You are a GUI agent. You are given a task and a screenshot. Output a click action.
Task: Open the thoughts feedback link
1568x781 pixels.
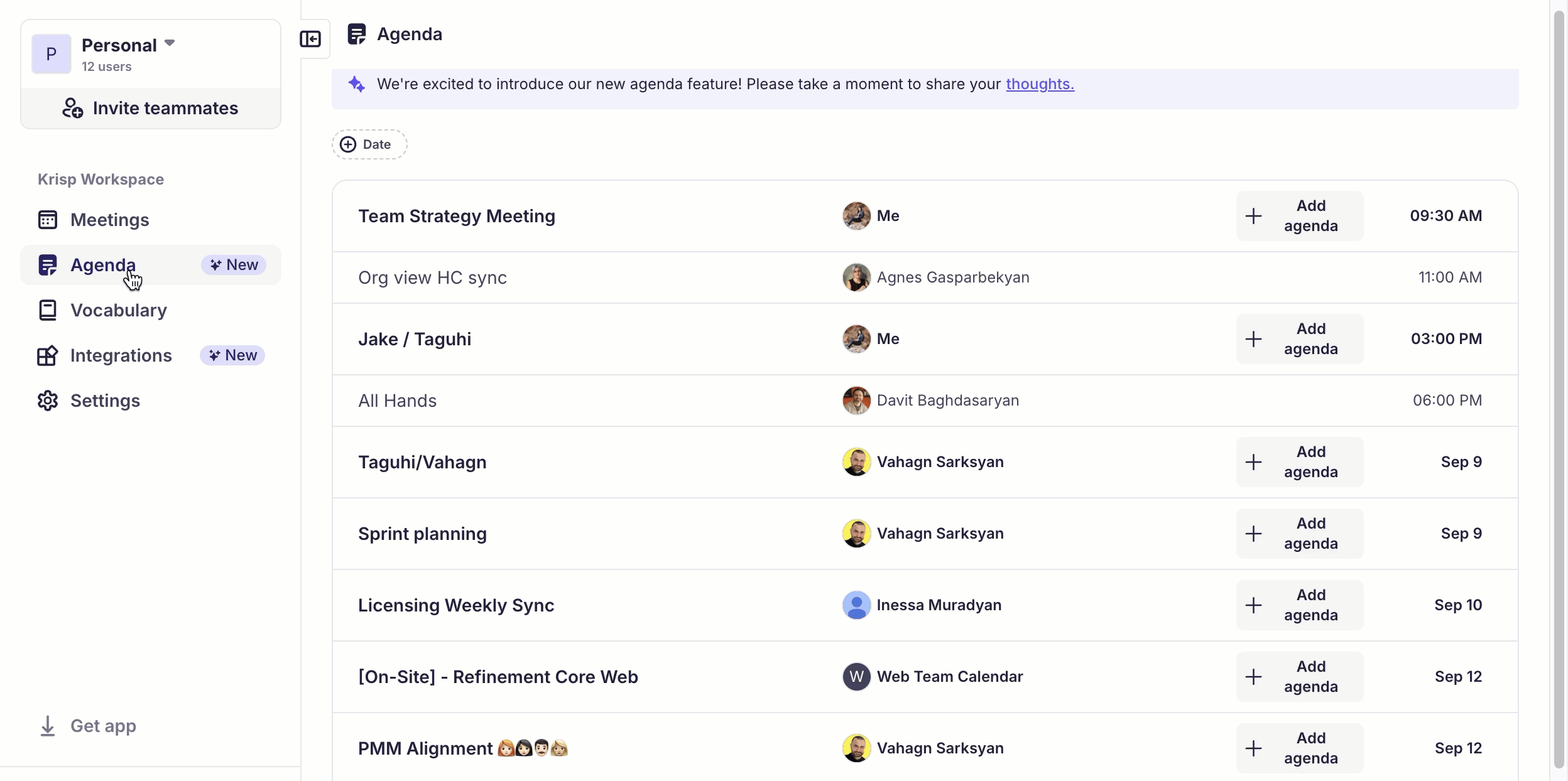pos(1040,83)
